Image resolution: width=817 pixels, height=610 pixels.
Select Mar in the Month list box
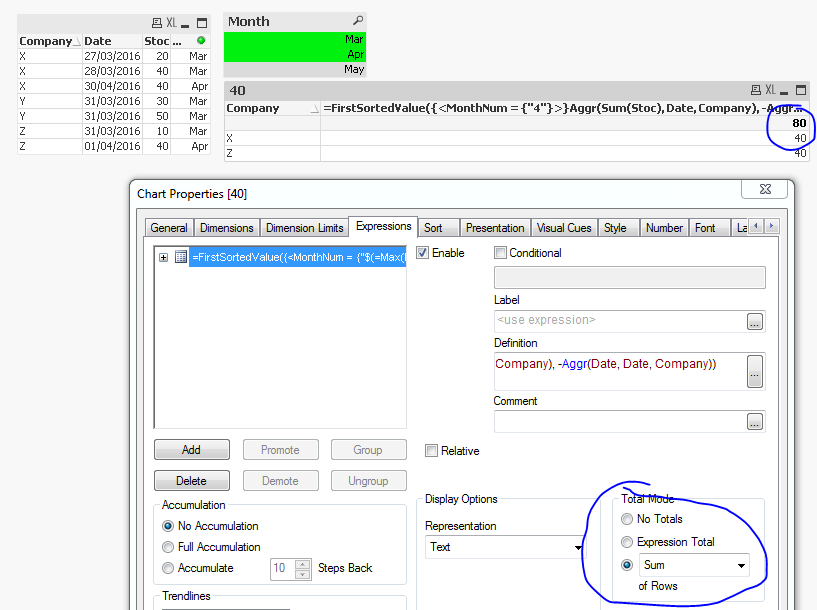tap(295, 40)
